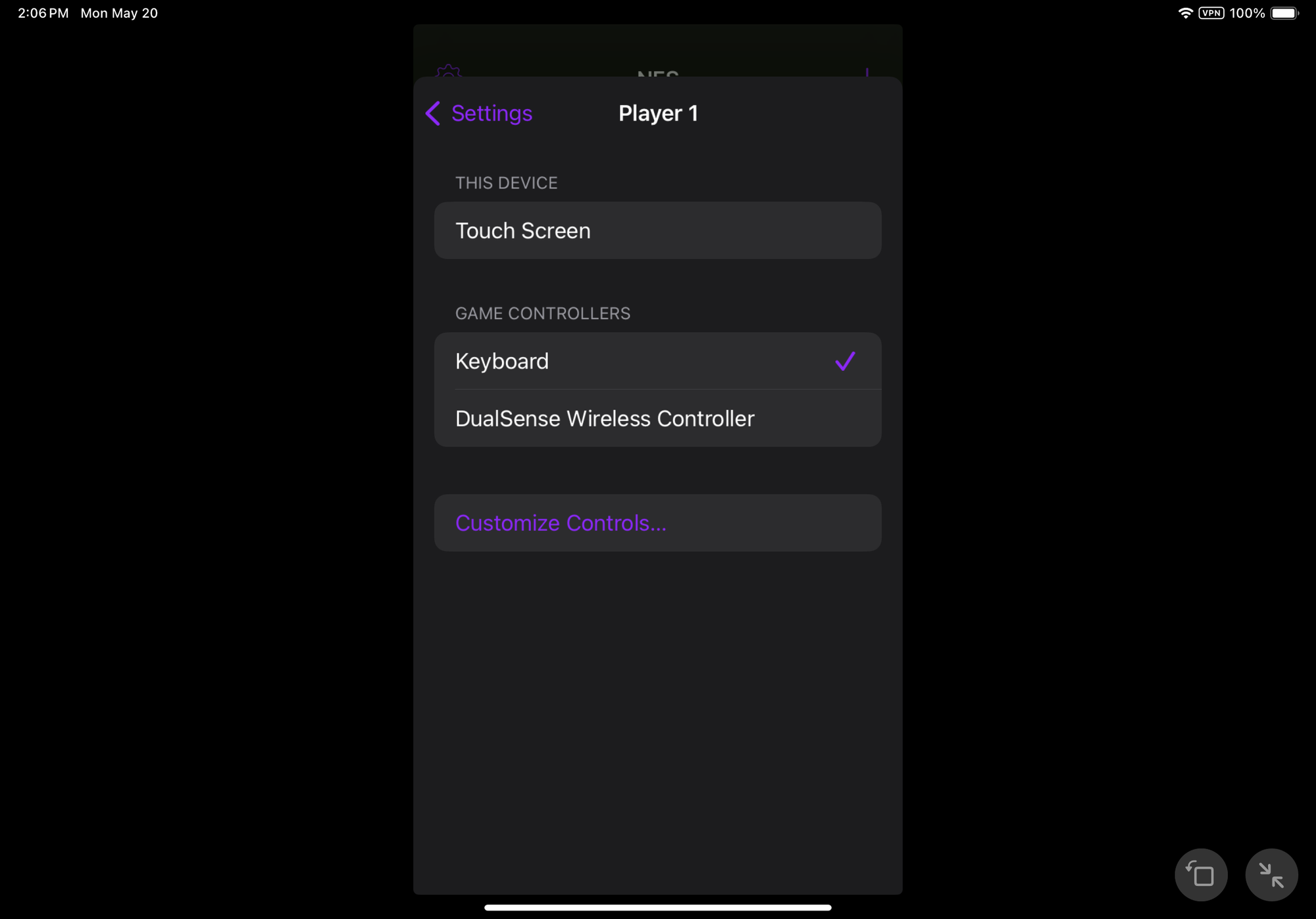The width and height of the screenshot is (1316, 919).
Task: Select Keyboard as the controller
Action: point(657,361)
